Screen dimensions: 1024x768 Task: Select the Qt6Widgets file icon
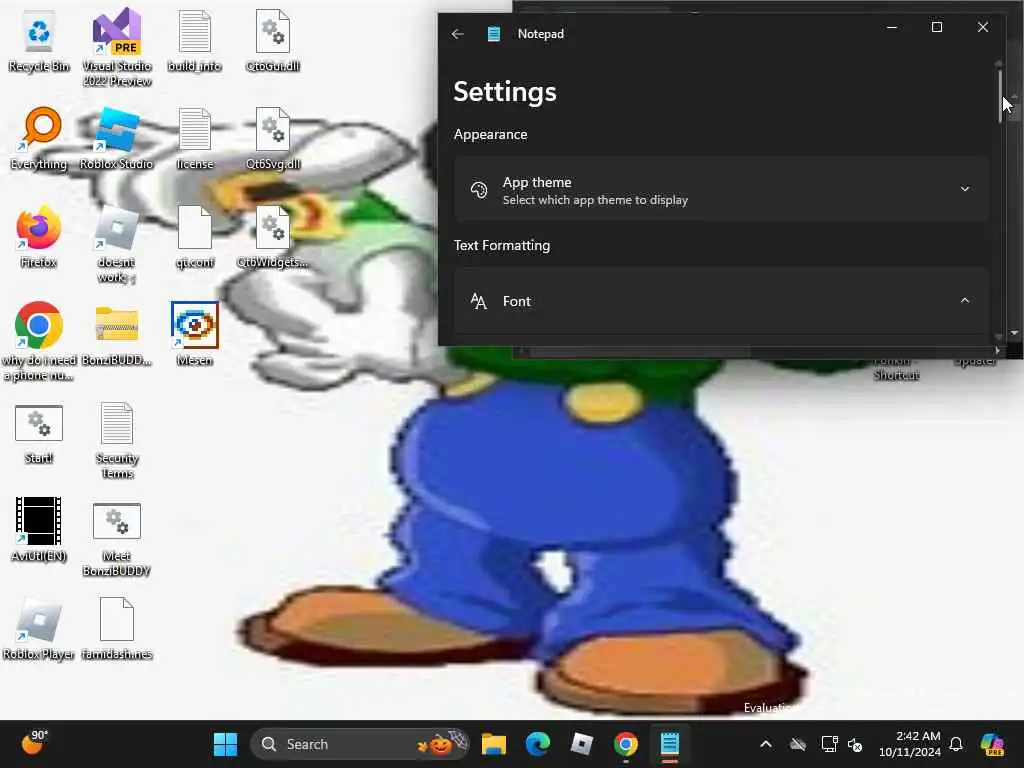(x=273, y=237)
